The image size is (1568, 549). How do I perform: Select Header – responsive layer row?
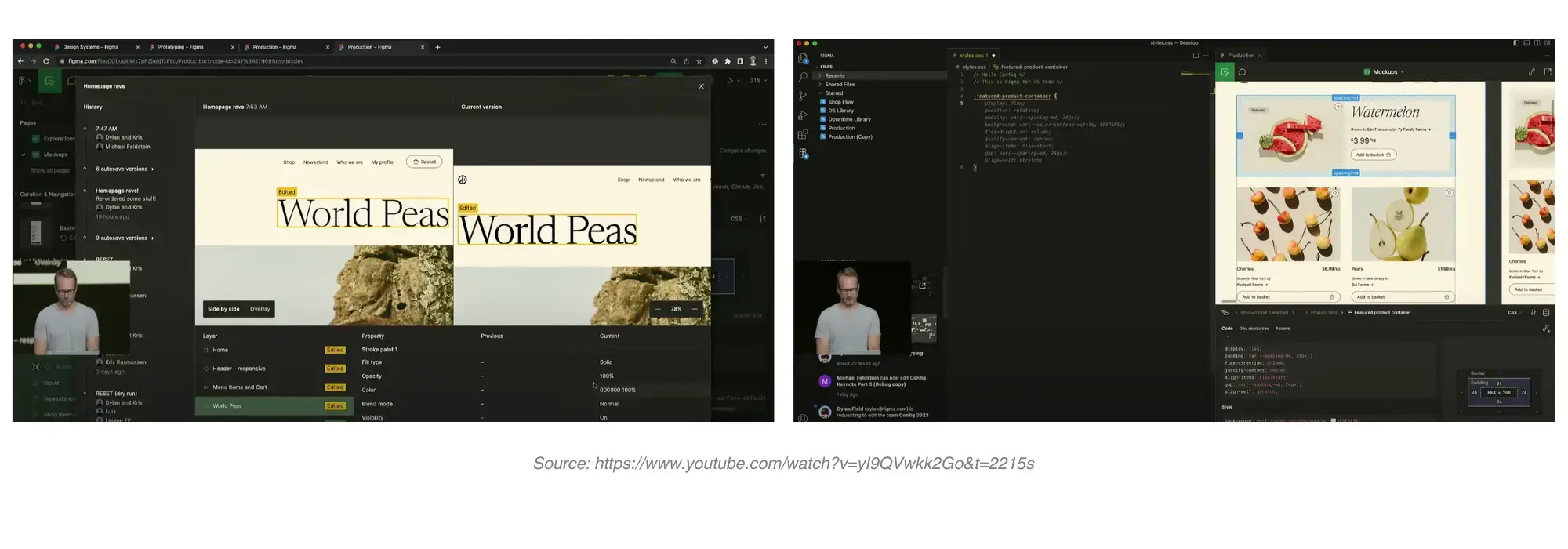274,369
